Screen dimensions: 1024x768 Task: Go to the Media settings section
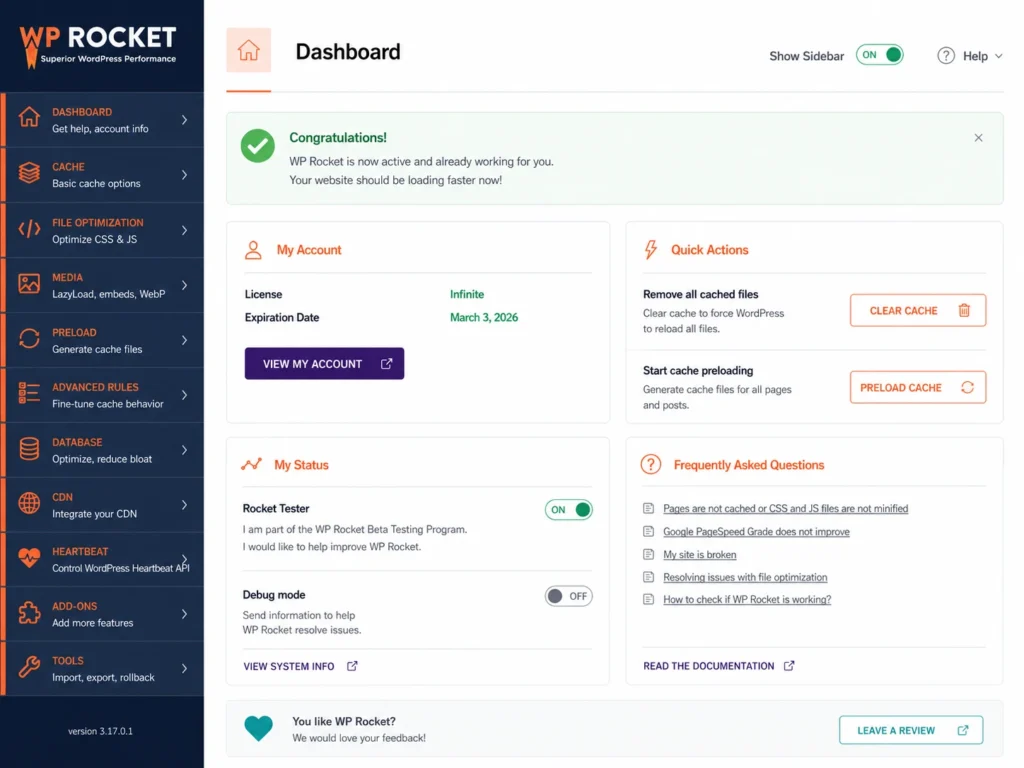click(x=103, y=285)
